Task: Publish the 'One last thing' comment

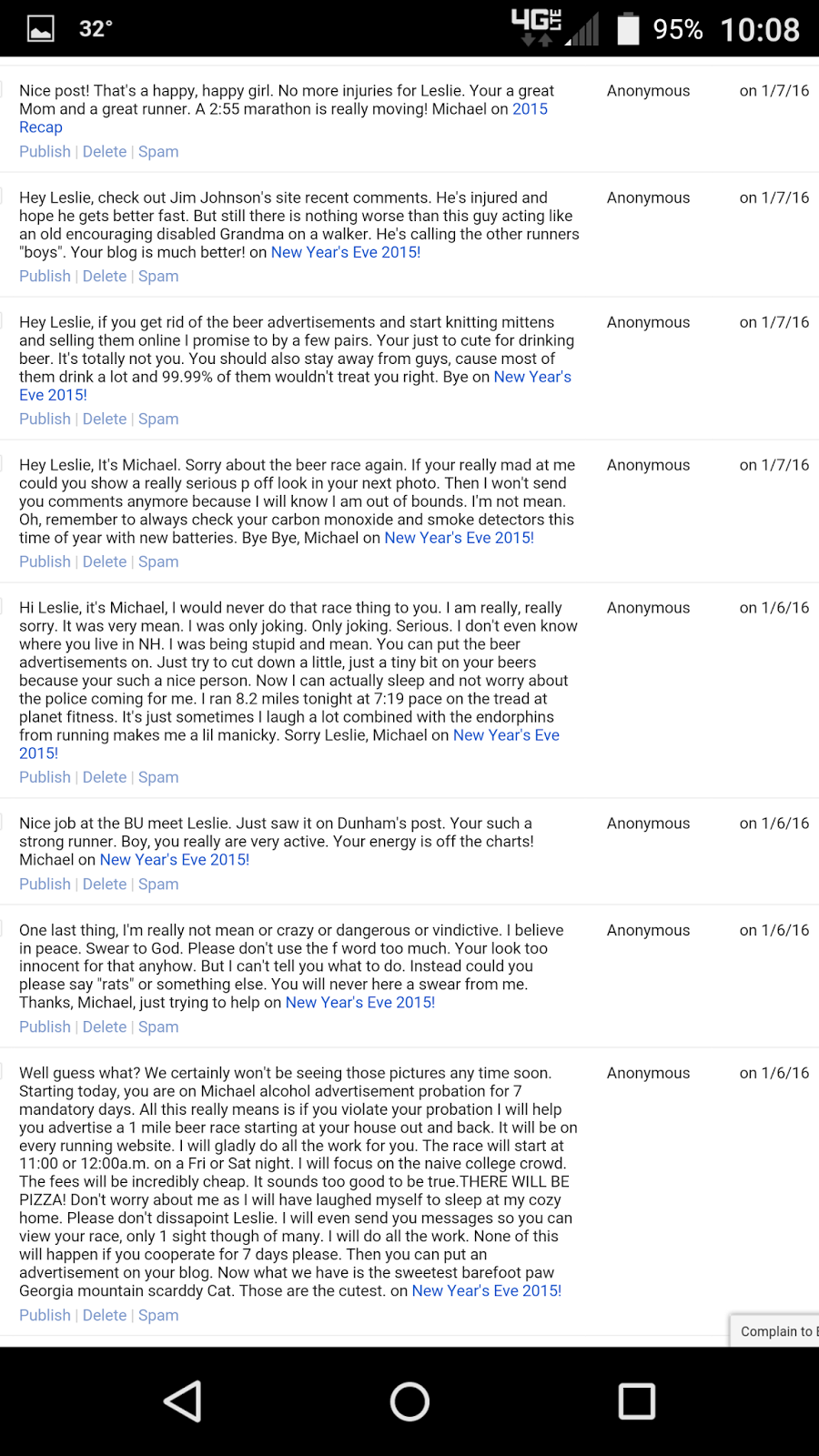Action: point(45,1027)
